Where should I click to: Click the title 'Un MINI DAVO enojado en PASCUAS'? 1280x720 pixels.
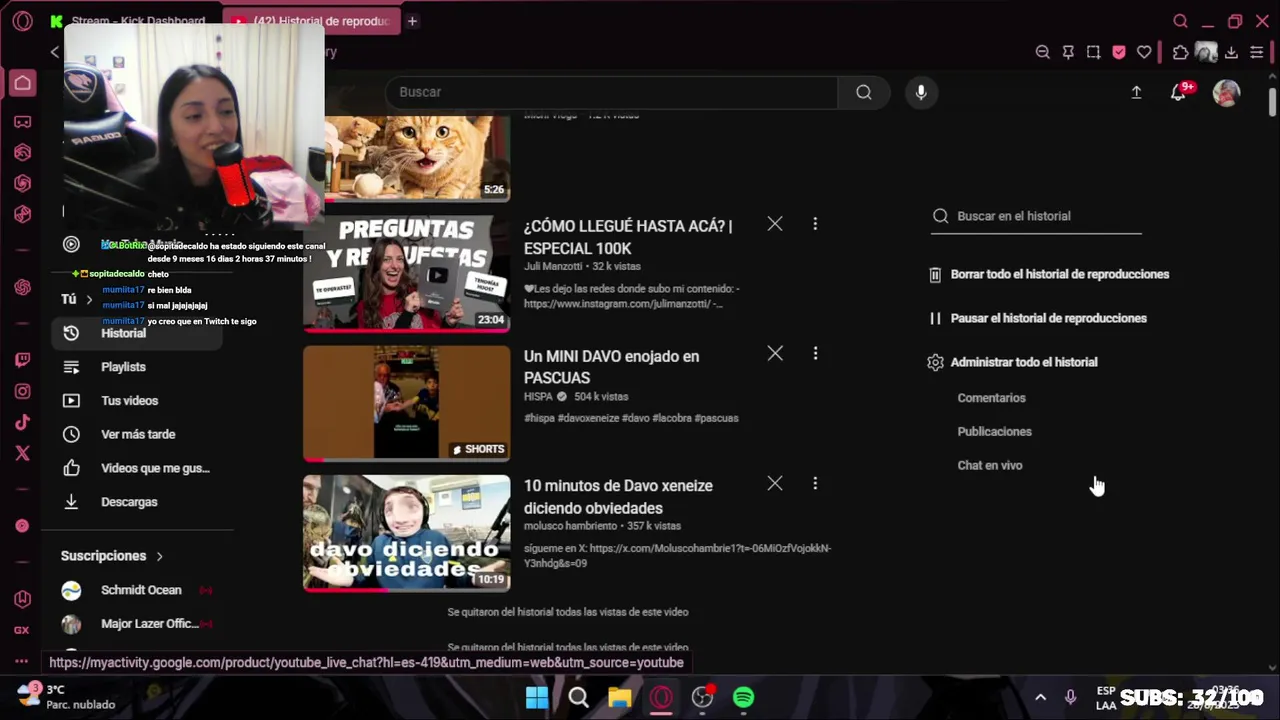pyautogui.click(x=611, y=367)
